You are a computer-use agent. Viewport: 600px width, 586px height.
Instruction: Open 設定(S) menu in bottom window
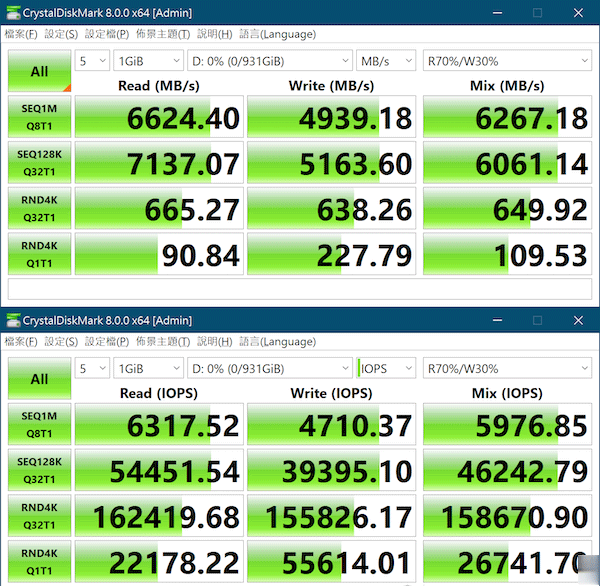click(x=61, y=341)
